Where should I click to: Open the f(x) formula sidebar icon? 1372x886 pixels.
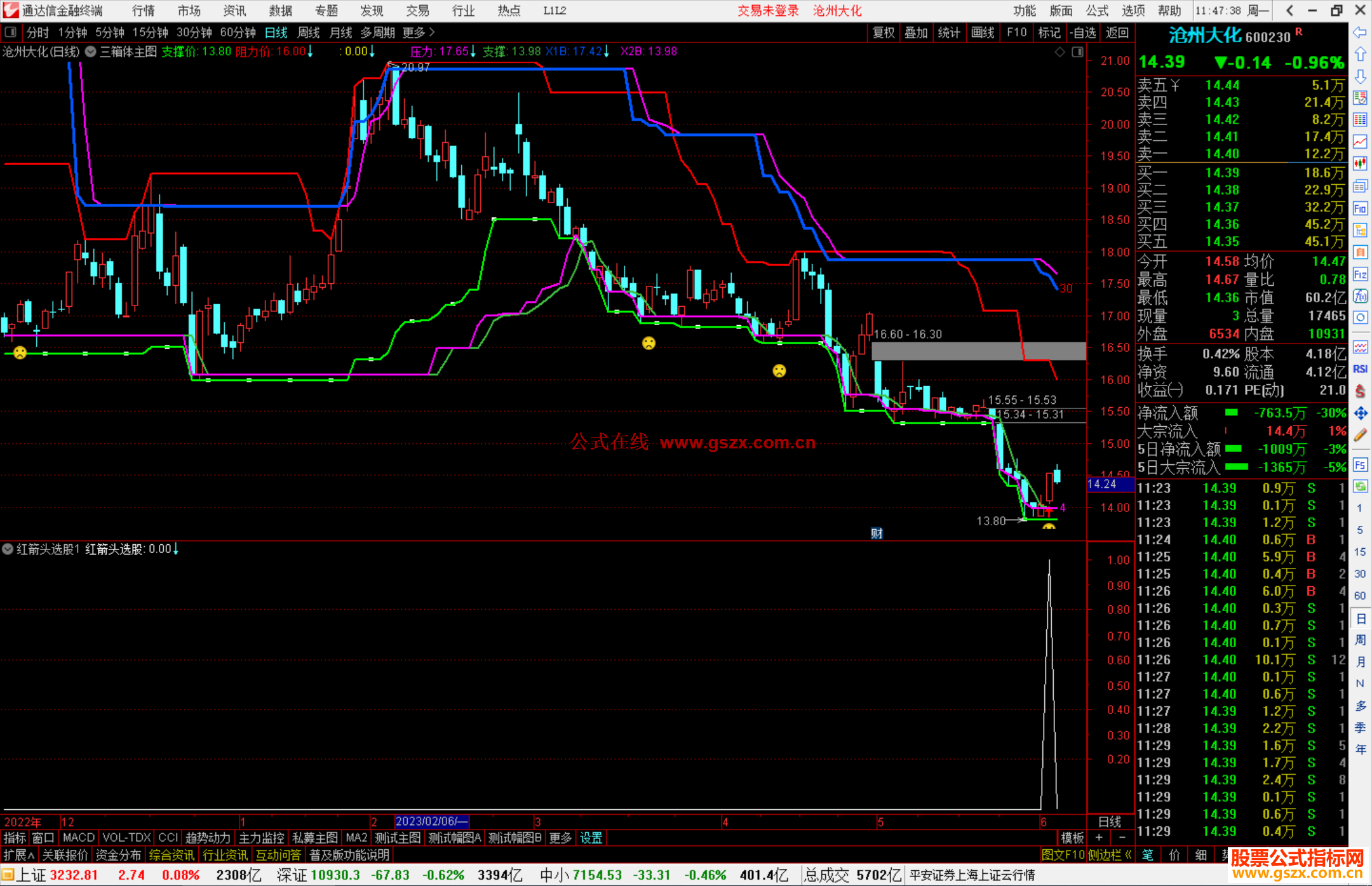pos(1360,296)
